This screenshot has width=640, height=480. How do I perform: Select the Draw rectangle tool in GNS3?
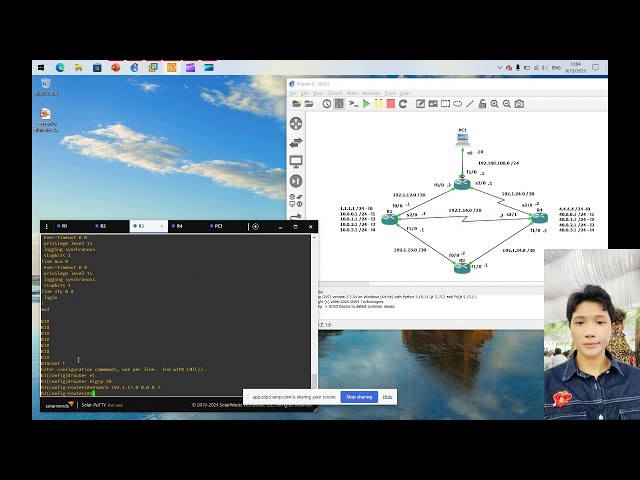tap(445, 104)
